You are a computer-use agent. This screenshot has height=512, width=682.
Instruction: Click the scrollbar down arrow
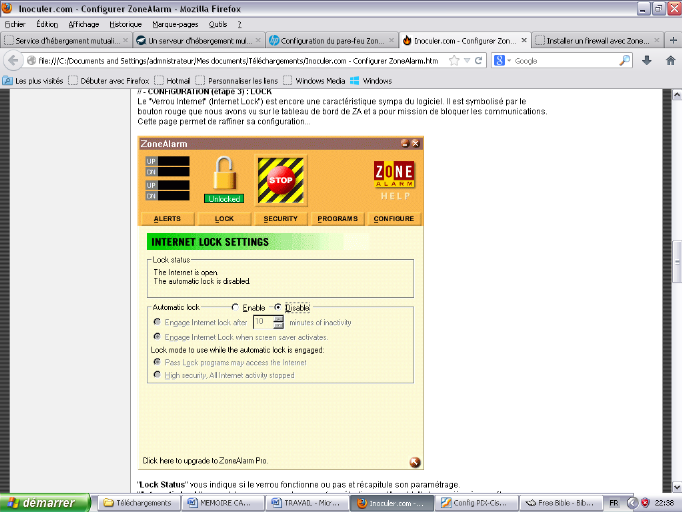pos(677,487)
